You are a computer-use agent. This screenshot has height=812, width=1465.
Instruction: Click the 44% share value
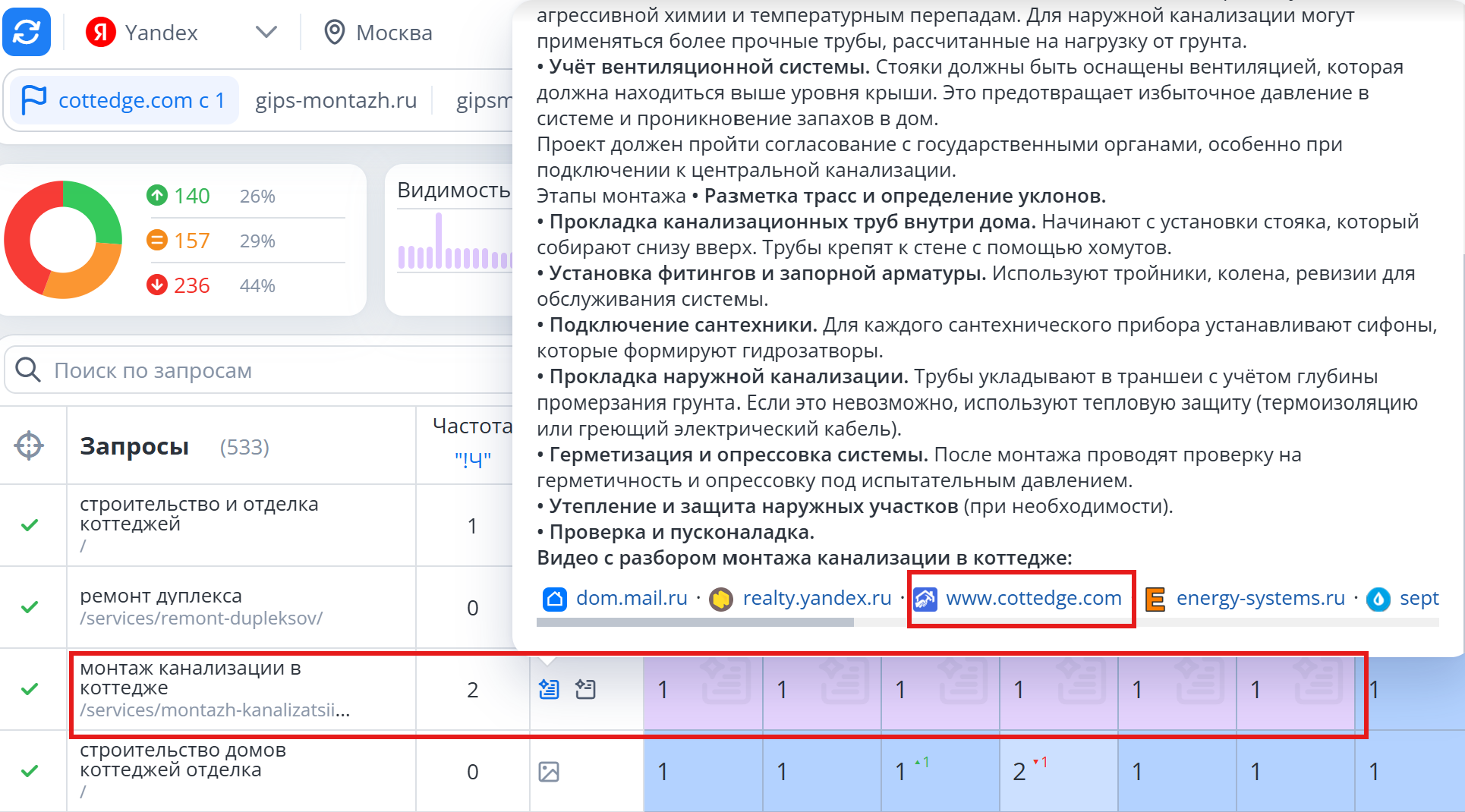(257, 286)
